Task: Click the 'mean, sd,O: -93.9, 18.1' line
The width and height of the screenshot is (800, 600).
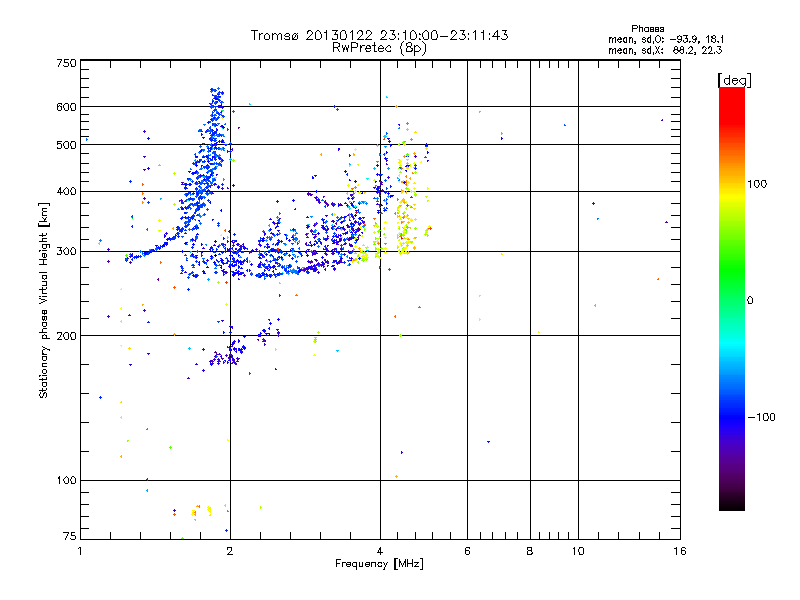Action: (x=666, y=39)
